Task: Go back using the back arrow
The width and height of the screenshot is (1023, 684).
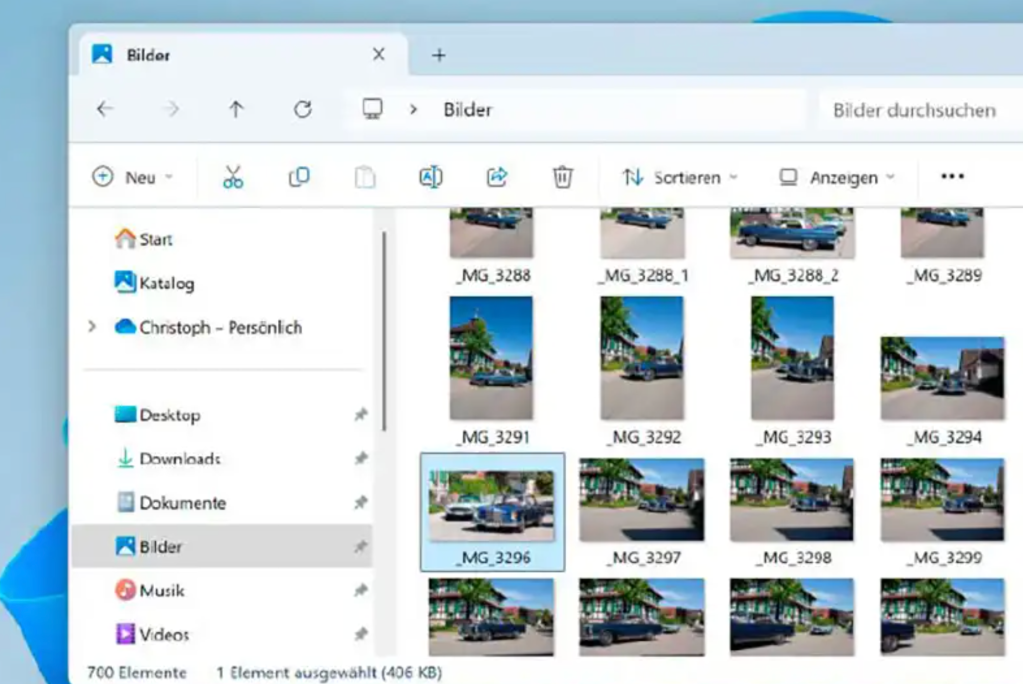Action: pos(104,110)
